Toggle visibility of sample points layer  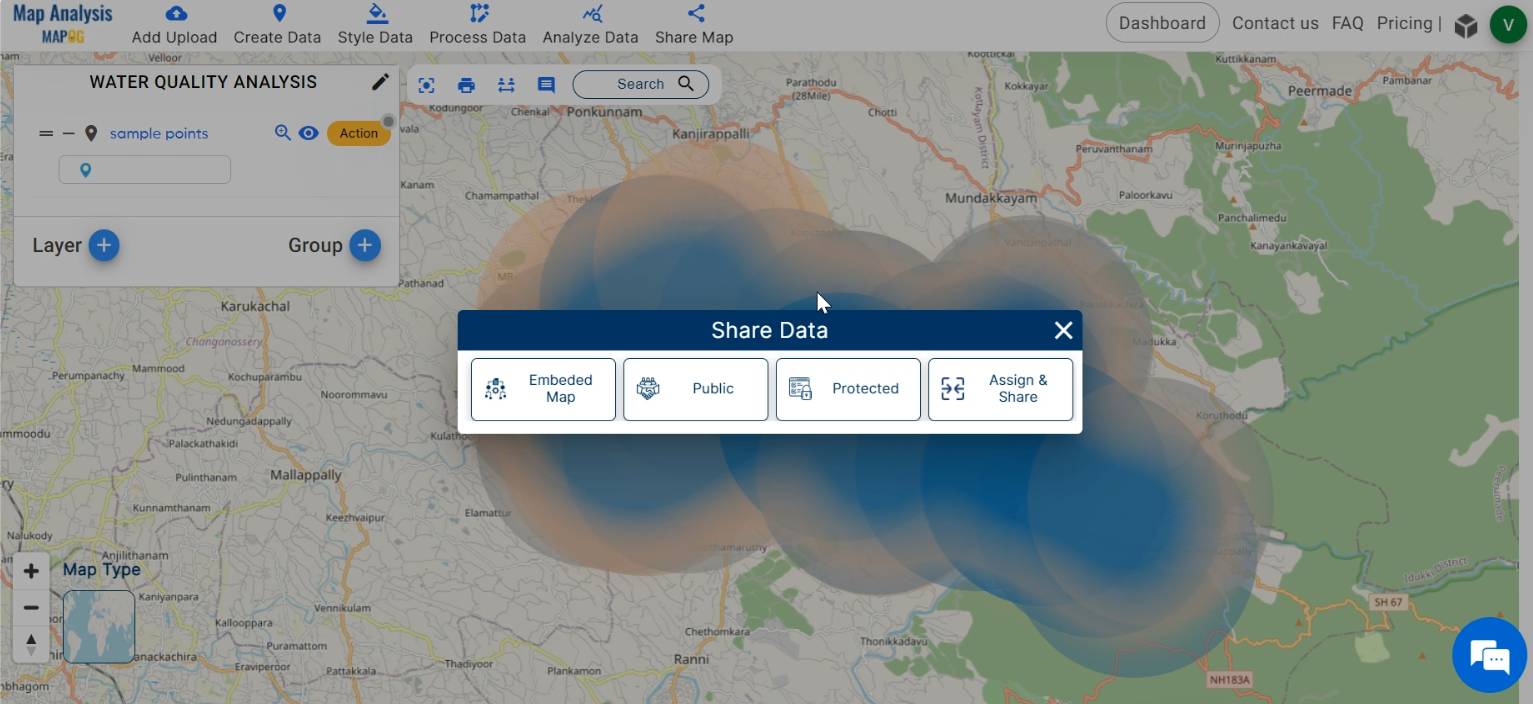(x=308, y=133)
